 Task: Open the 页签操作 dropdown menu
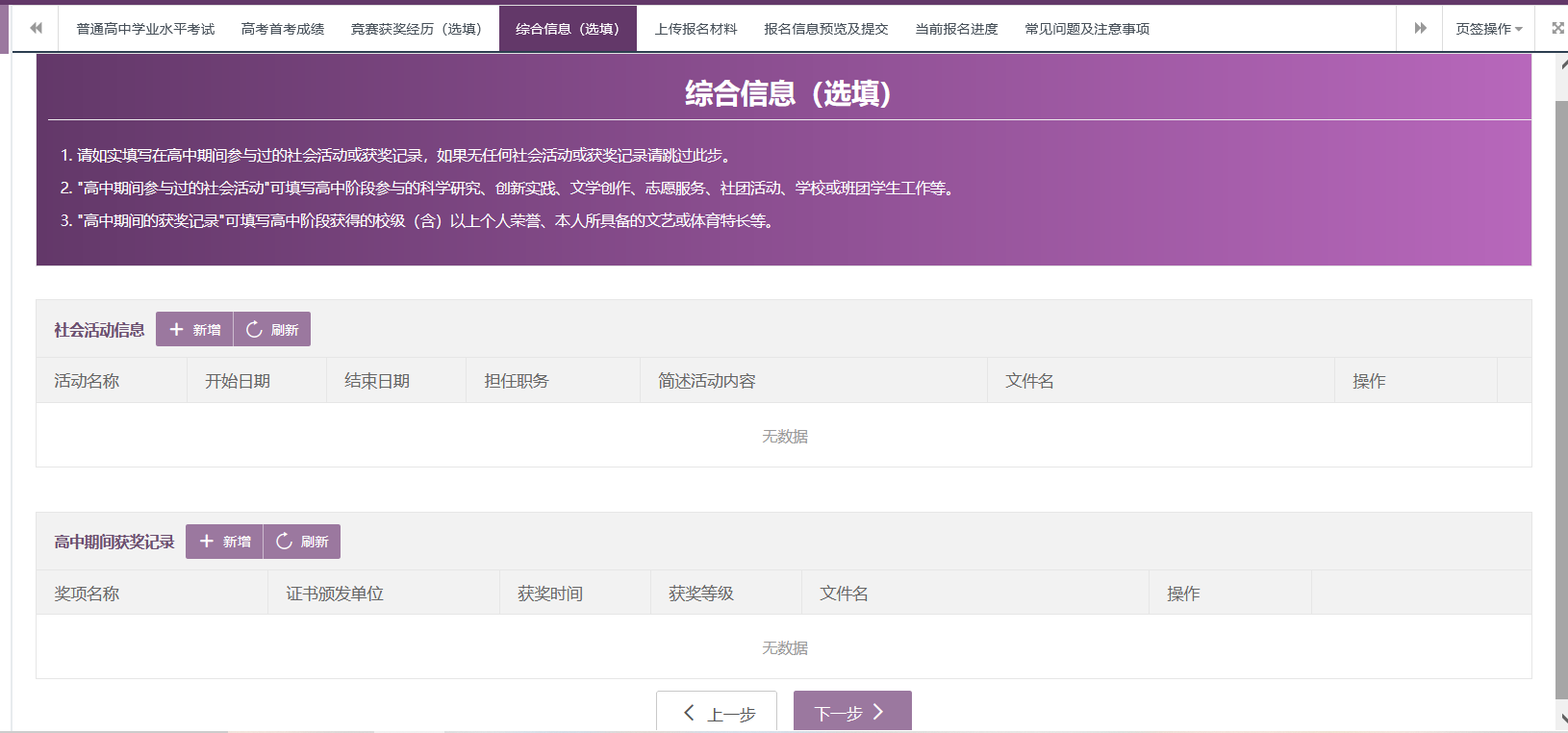pos(1487,29)
